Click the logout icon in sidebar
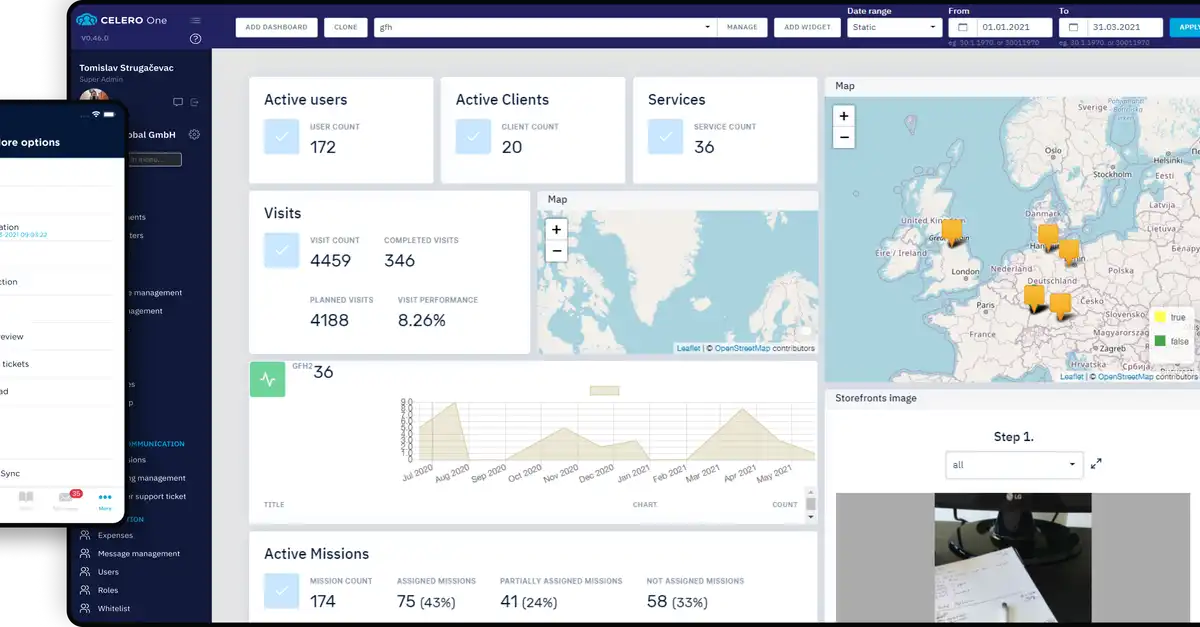The image size is (1200, 627). click(195, 102)
